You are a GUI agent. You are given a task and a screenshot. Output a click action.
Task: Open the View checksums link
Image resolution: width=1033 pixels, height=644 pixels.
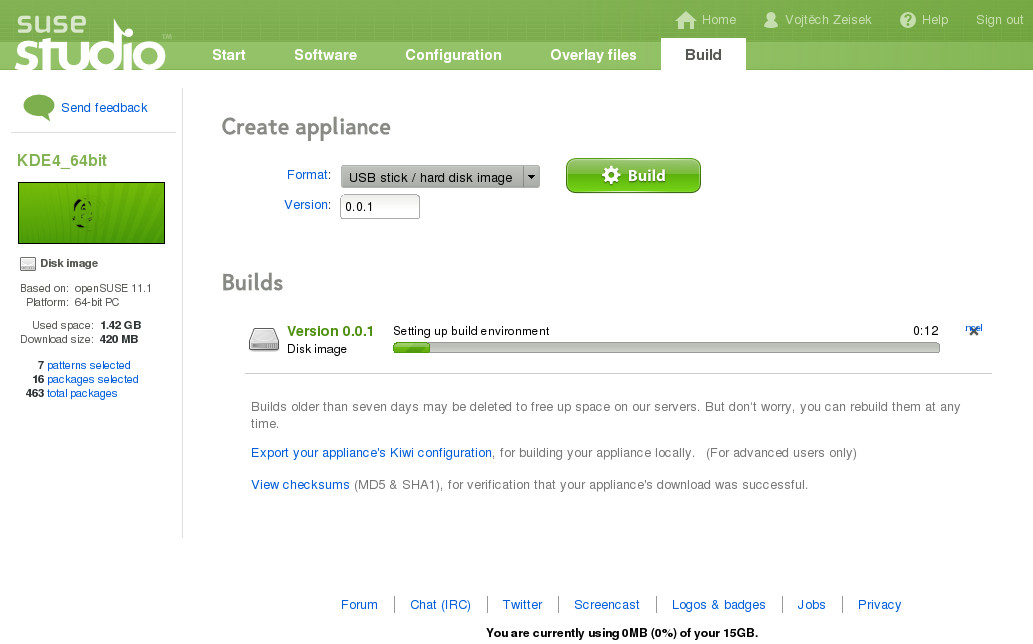coord(300,485)
